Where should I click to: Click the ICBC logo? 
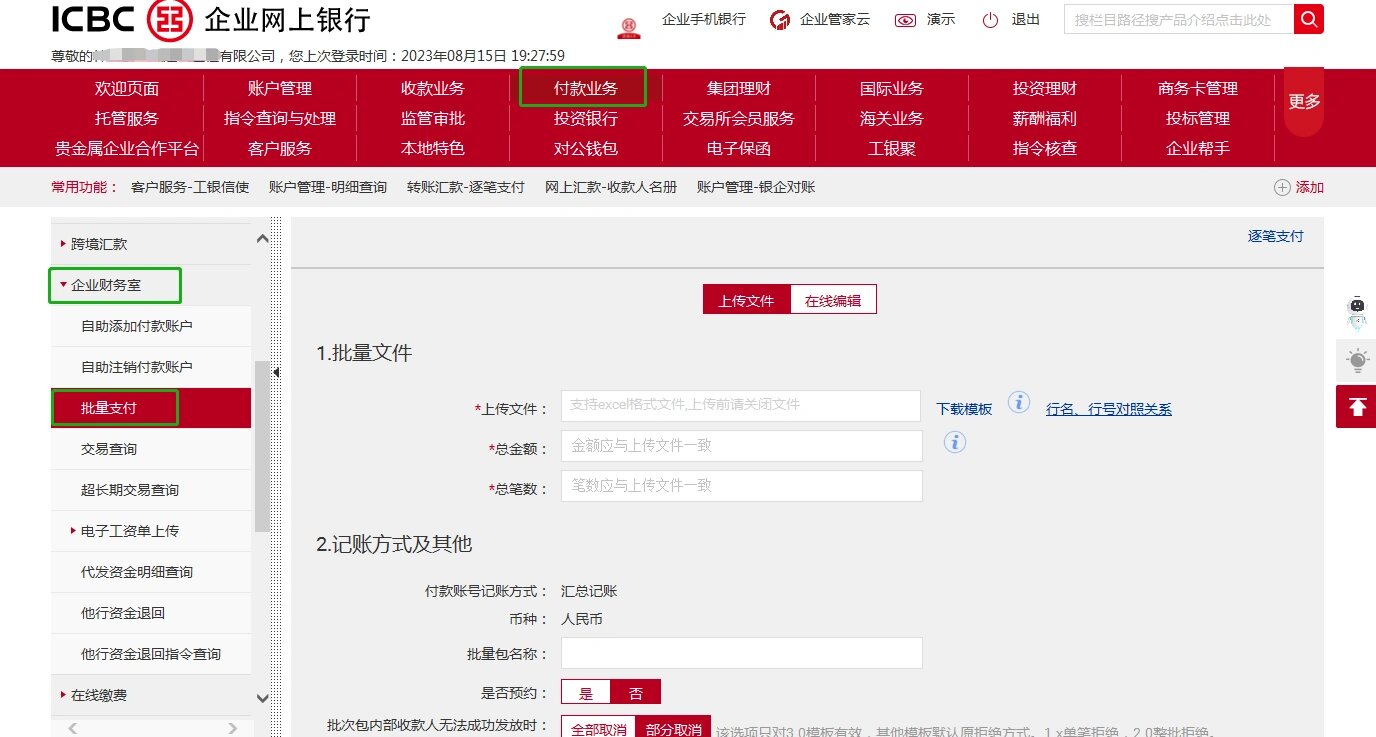pyautogui.click(x=124, y=20)
